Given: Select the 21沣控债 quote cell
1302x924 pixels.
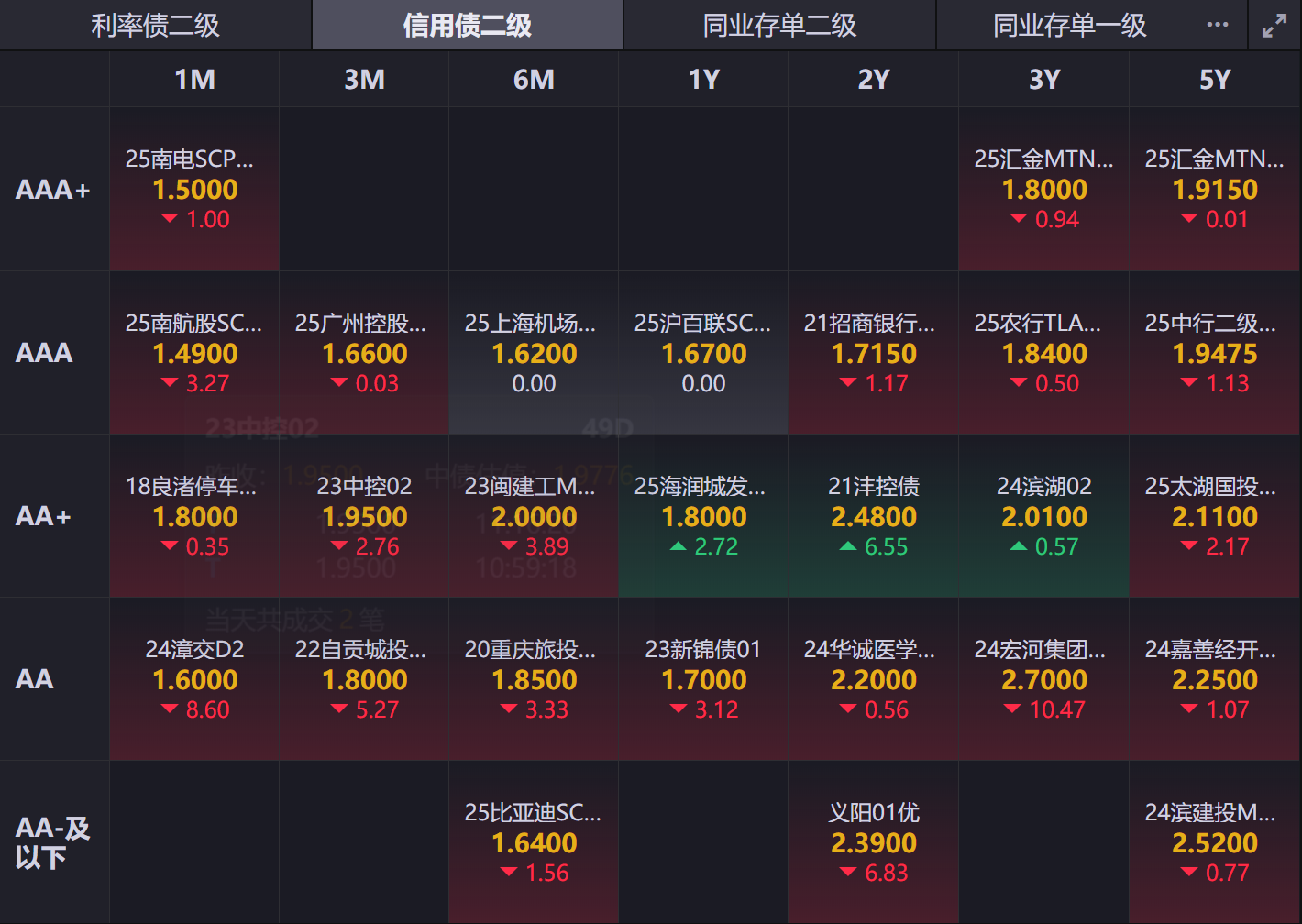Looking at the screenshot, I should pyautogui.click(x=872, y=516).
